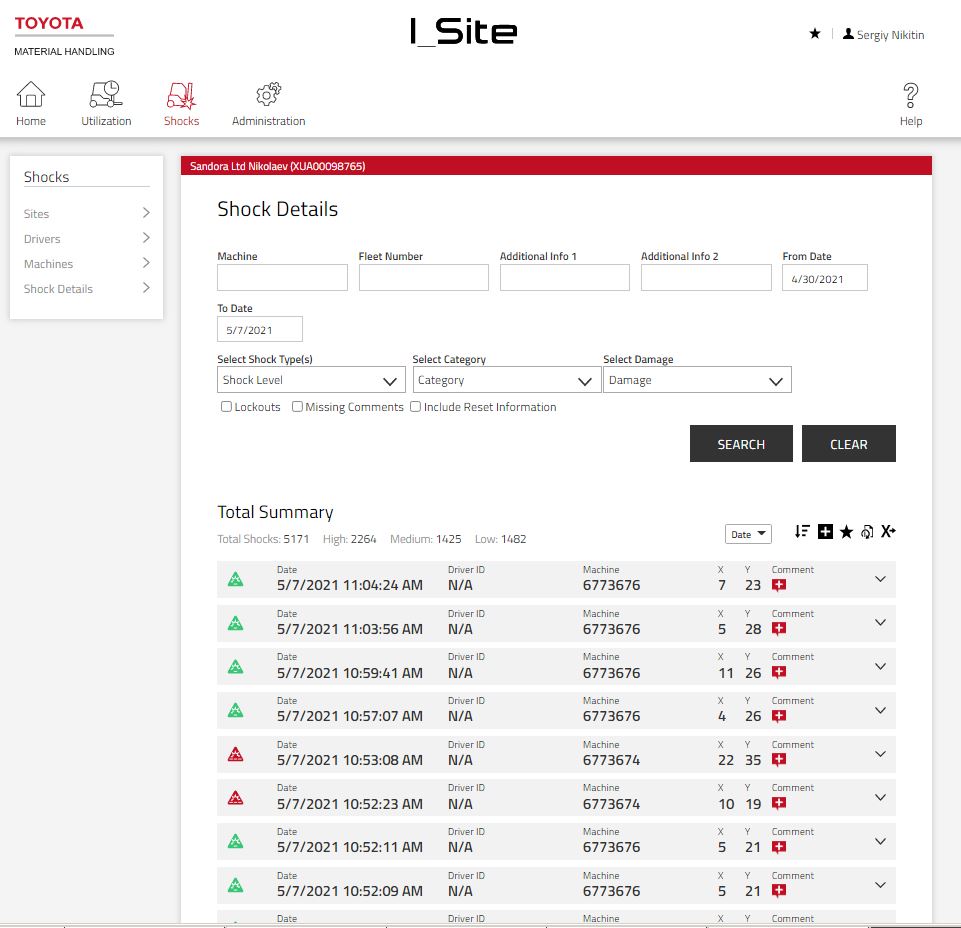
Task: Click the favorites star beside user name
Action: click(815, 34)
